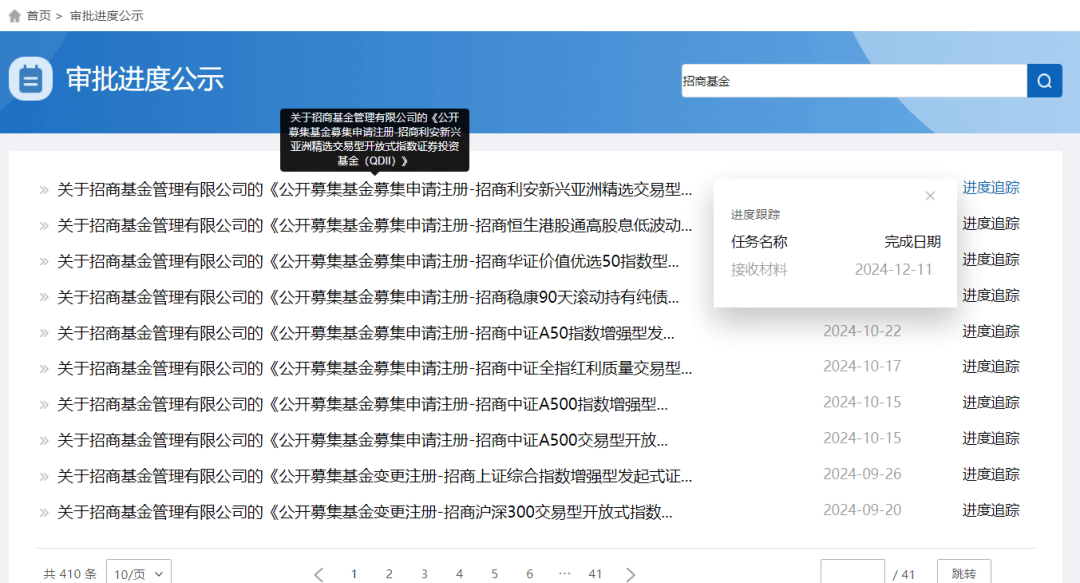The height and width of the screenshot is (583, 1080).
Task: Open the 招商中证A500指数增强型 entry
Action: click(362, 405)
